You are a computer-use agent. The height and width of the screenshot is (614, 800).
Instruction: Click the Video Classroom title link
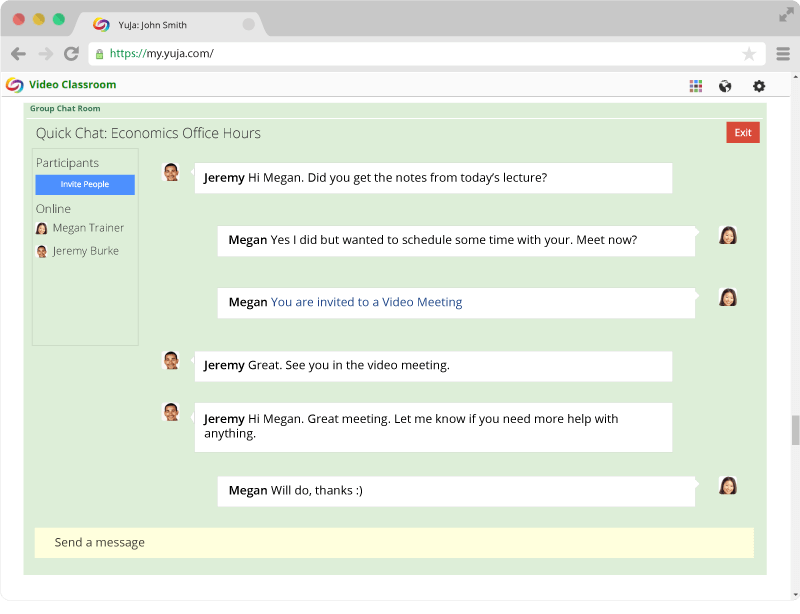[x=72, y=85]
